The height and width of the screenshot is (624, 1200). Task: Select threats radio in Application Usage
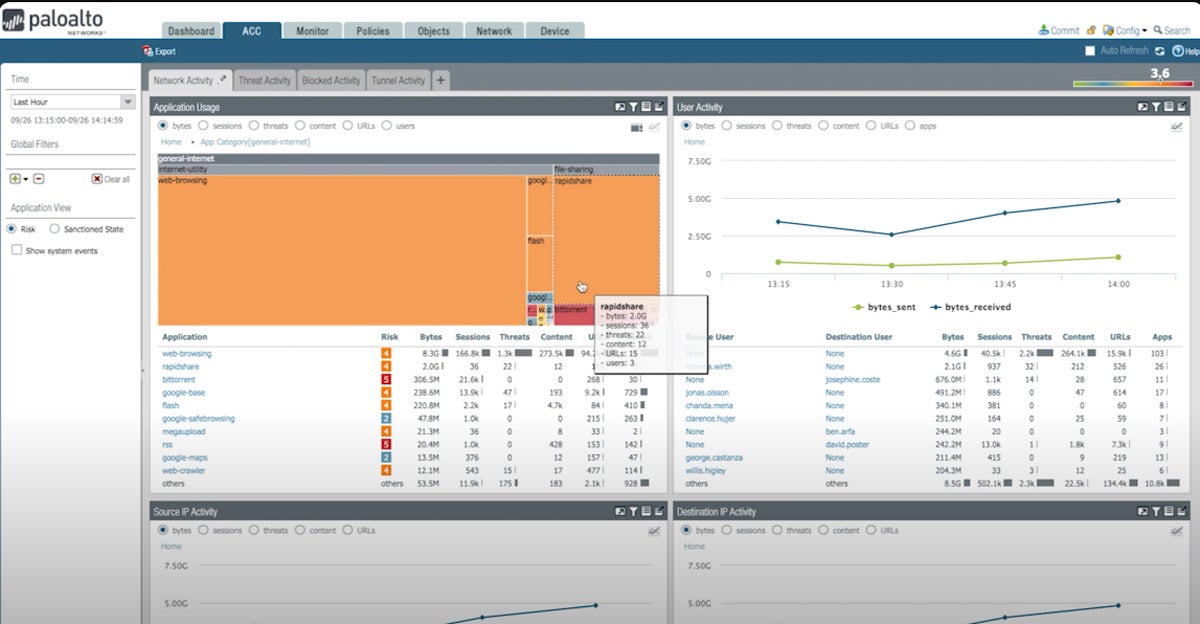click(x=253, y=126)
